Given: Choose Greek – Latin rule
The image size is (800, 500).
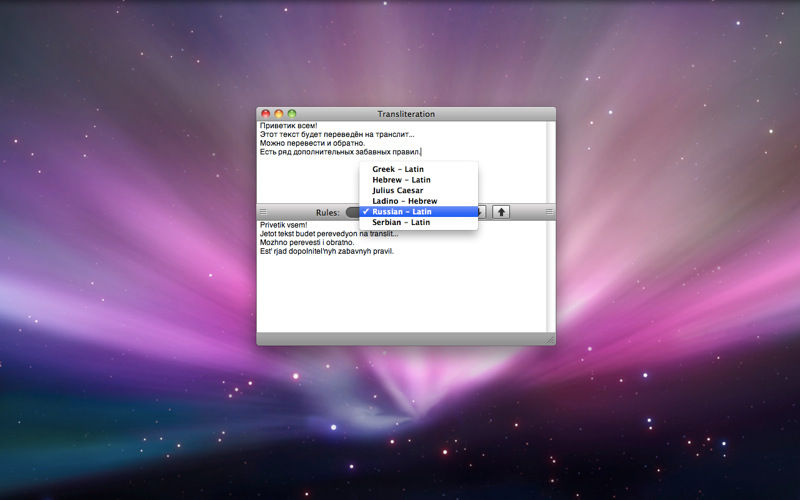Looking at the screenshot, I should [398, 170].
